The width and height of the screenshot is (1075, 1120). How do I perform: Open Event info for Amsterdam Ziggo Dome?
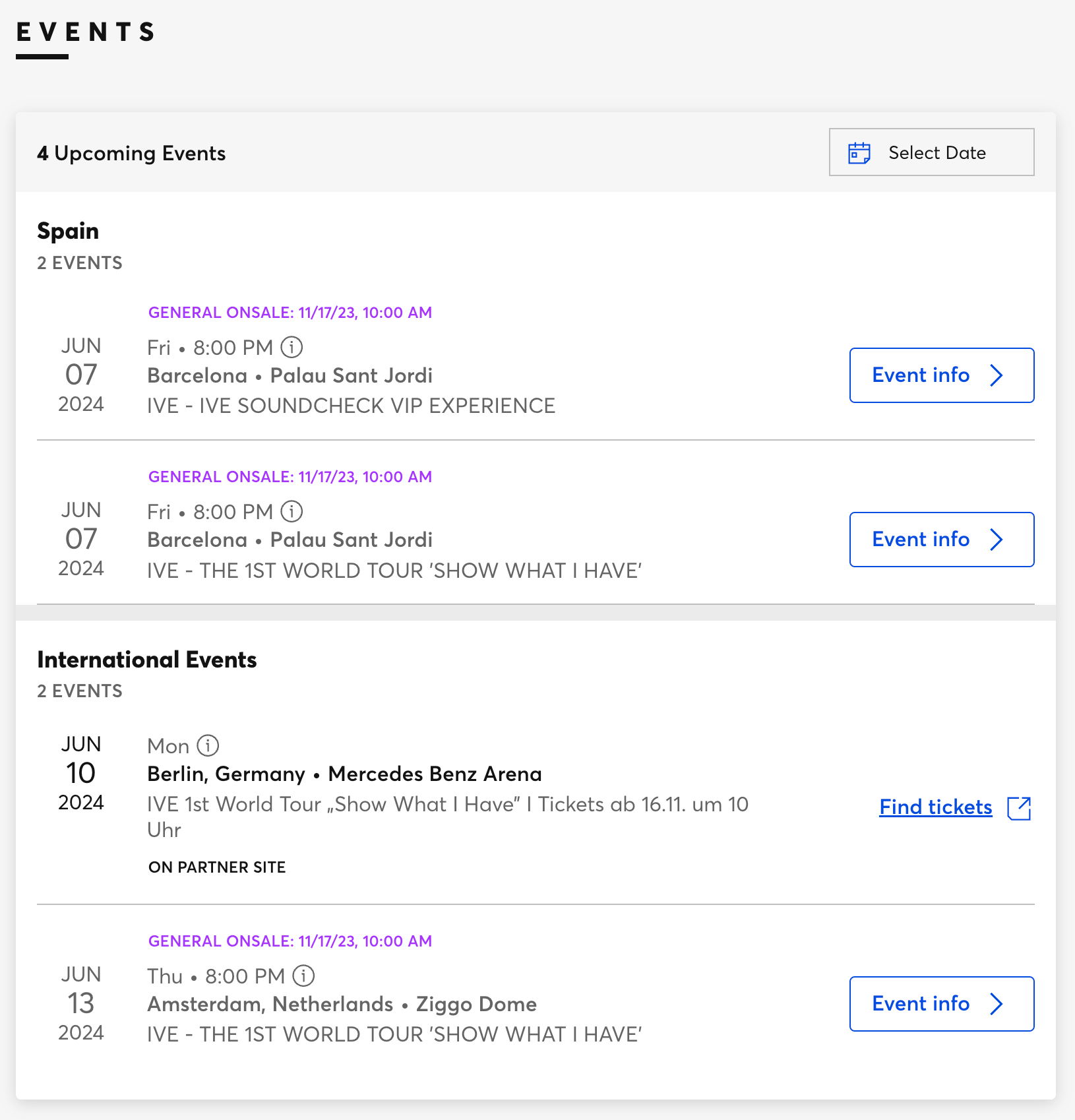pos(941,1004)
